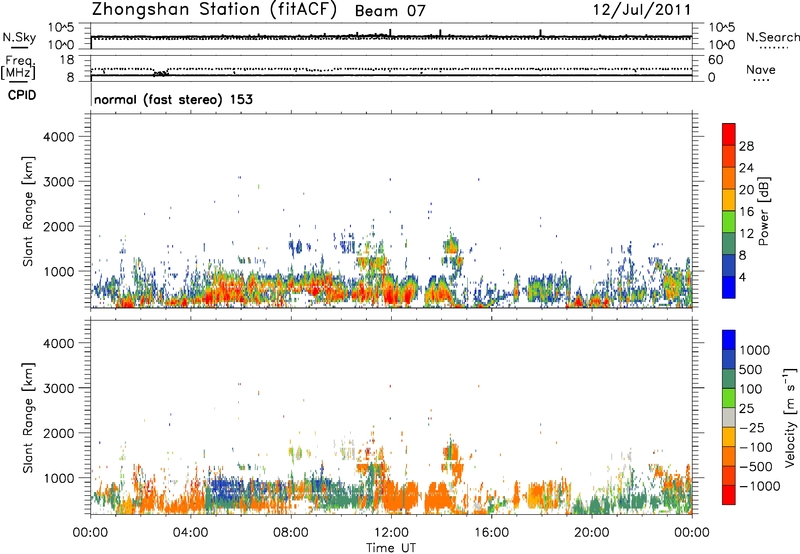Screen dimensions: 800x554
Task: Click the 18 tick on the frequency axis
Action: (x=67, y=60)
